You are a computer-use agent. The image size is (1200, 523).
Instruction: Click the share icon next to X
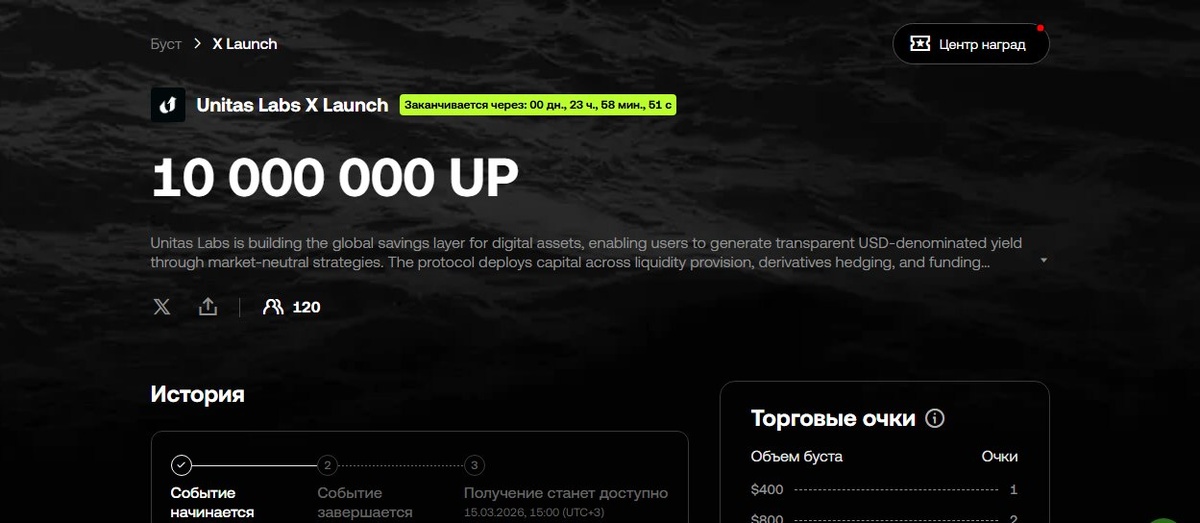(208, 307)
